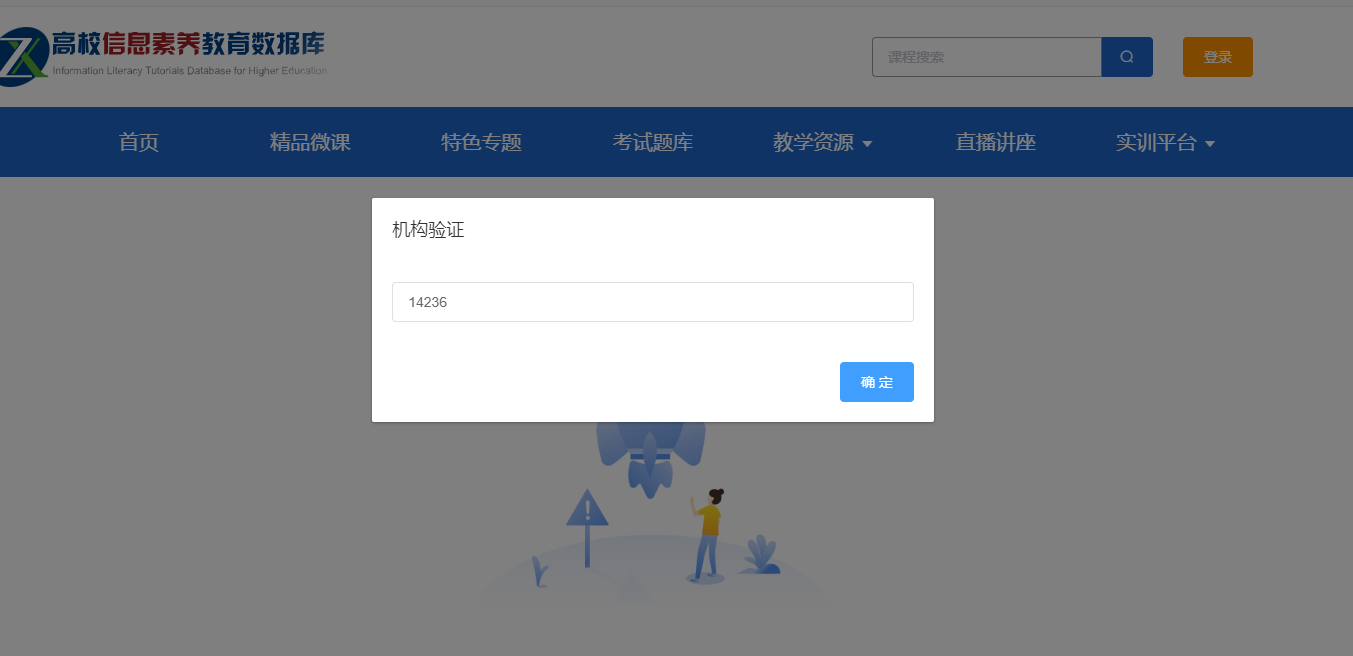
Task: Go to 特色专题 in the navigation bar
Action: point(482,142)
